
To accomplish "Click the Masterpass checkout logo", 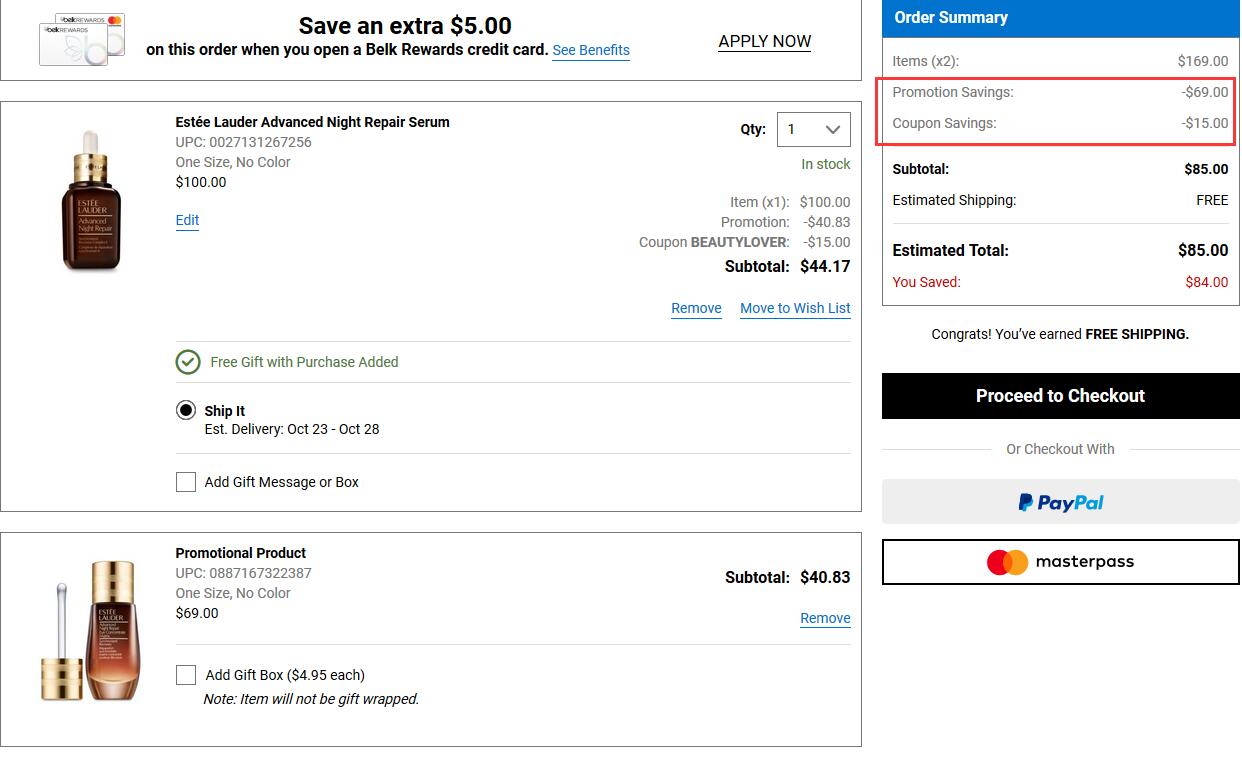I will (1060, 562).
